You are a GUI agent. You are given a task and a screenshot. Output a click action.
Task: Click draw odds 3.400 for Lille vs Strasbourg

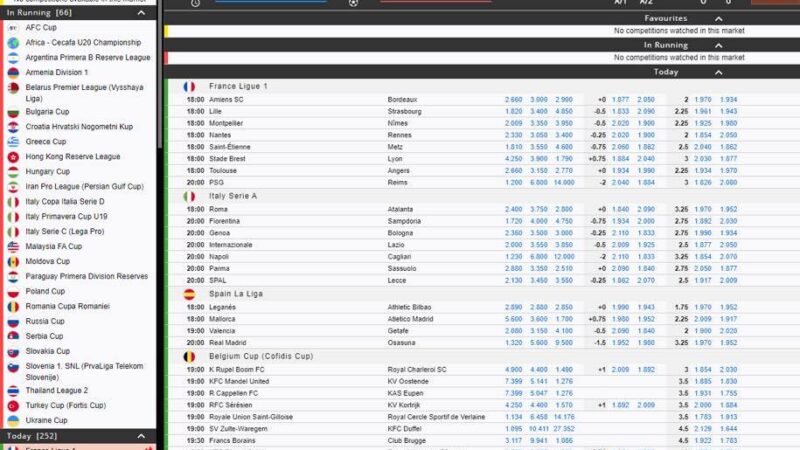[x=538, y=111]
